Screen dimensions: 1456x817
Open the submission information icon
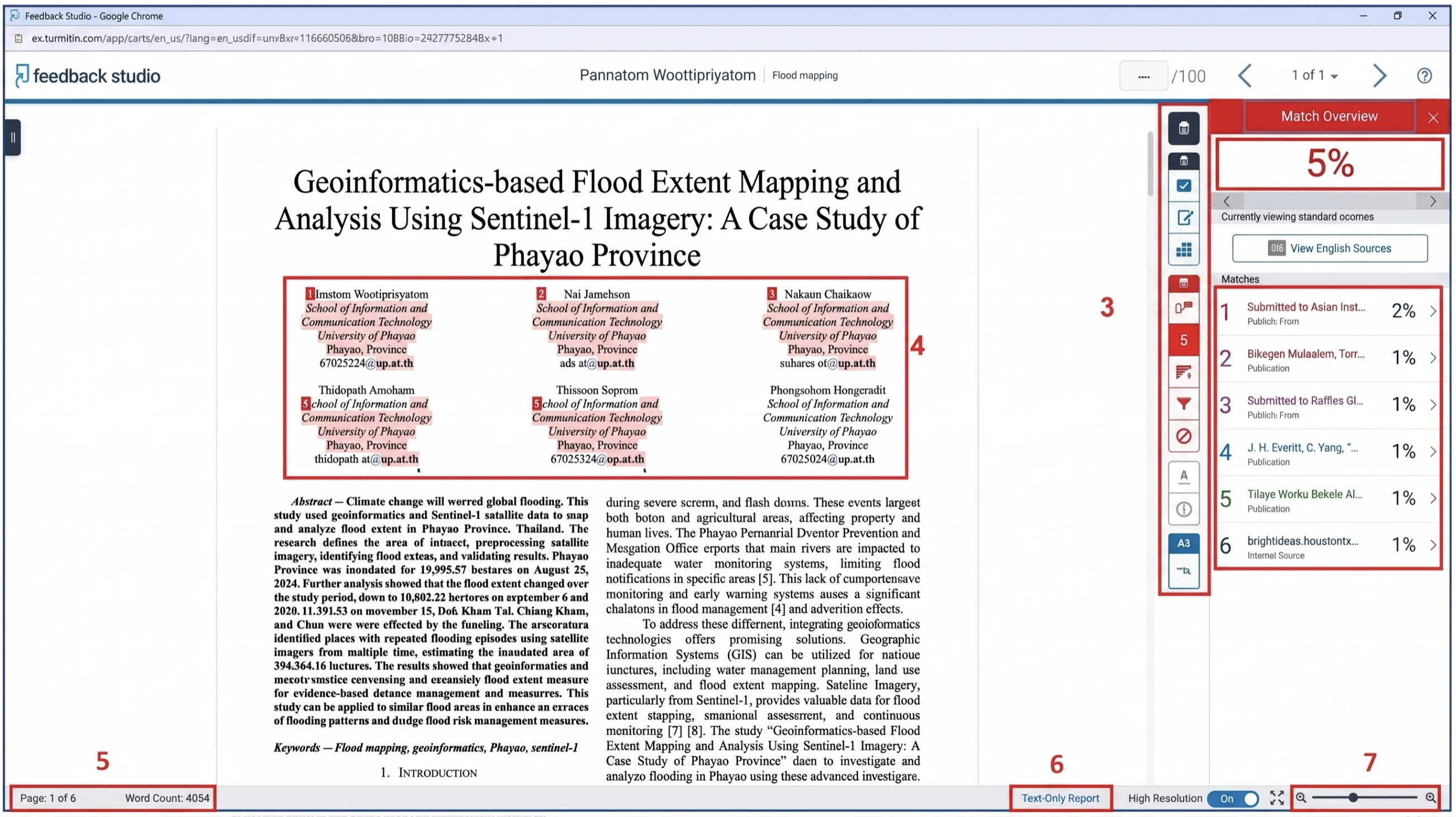click(1183, 509)
